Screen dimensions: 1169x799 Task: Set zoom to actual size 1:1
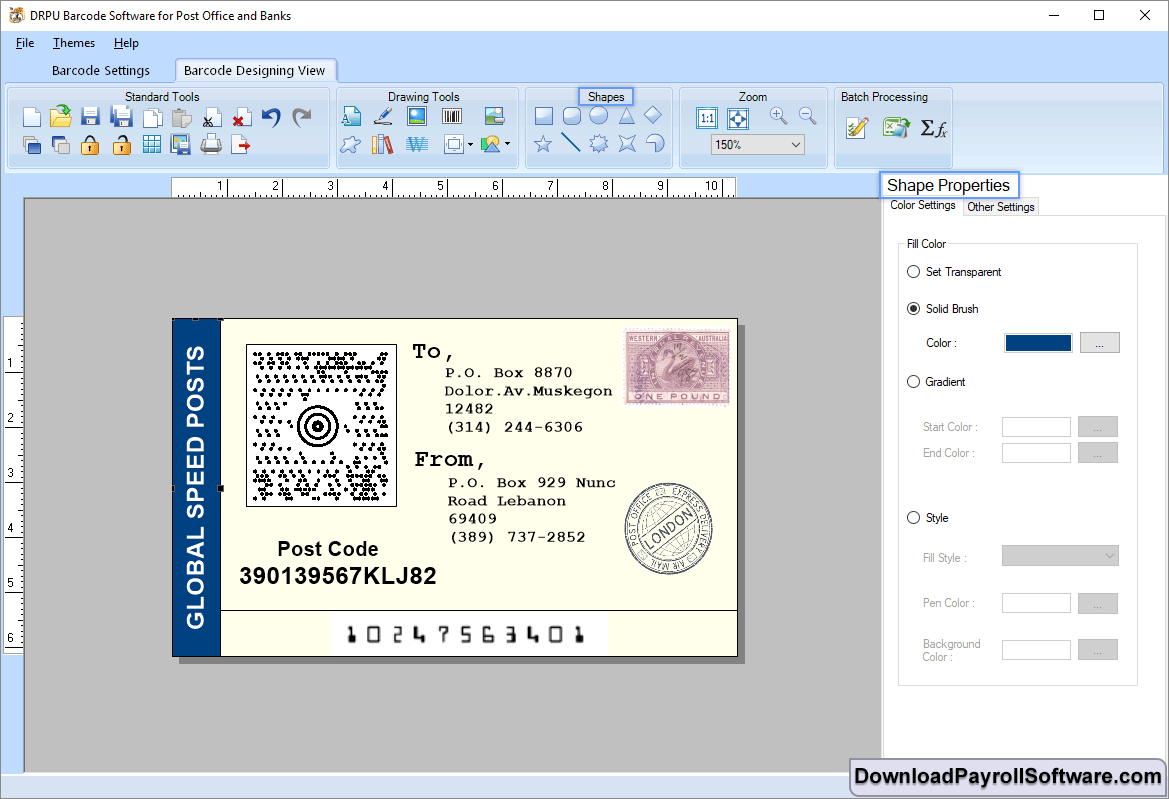click(707, 118)
